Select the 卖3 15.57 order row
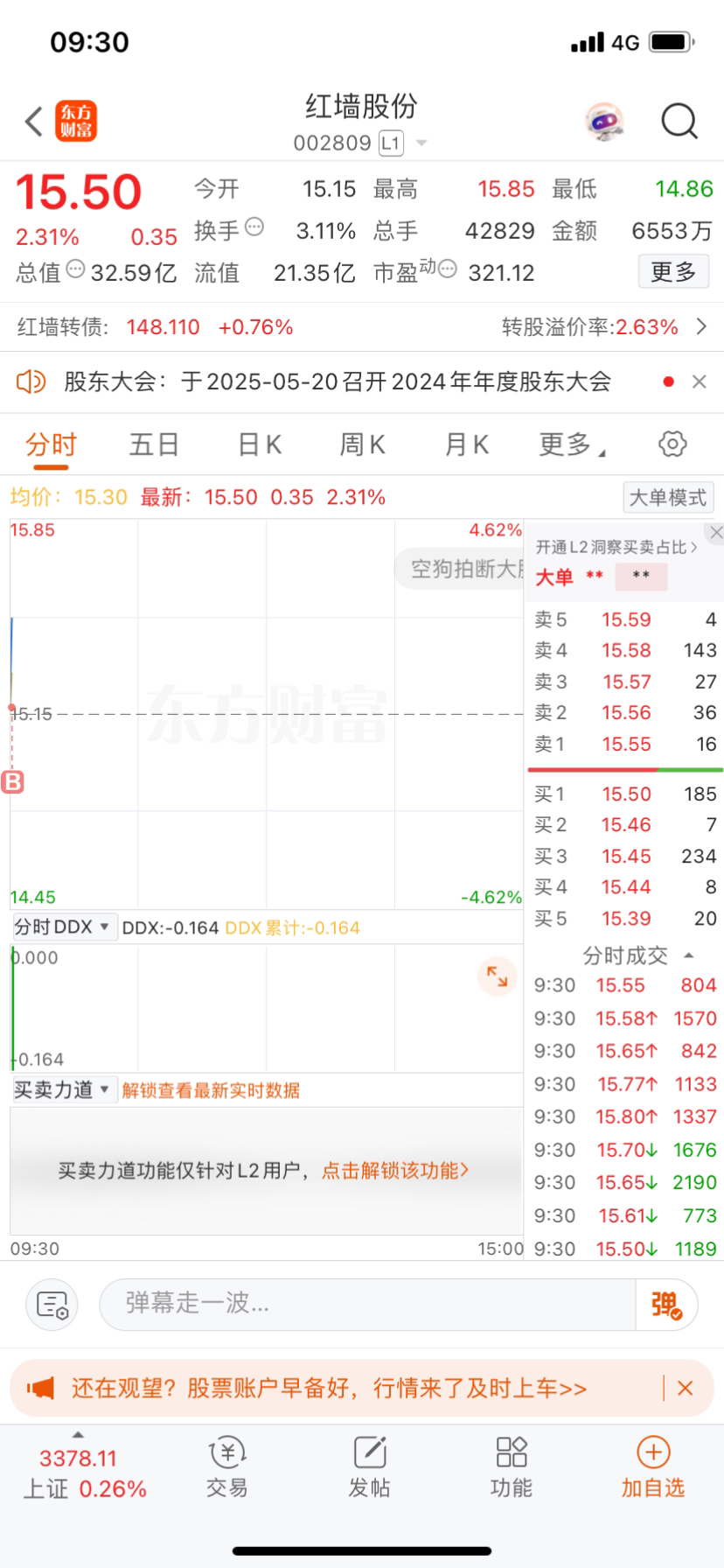 pyautogui.click(x=625, y=682)
